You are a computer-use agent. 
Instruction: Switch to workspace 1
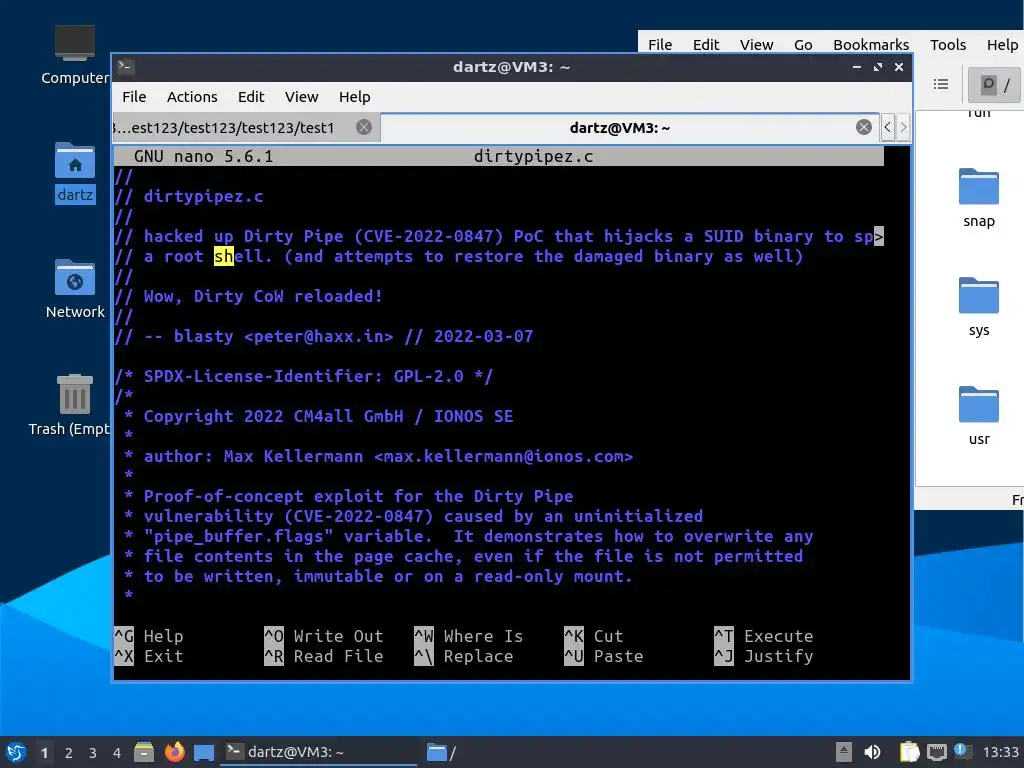click(44, 753)
